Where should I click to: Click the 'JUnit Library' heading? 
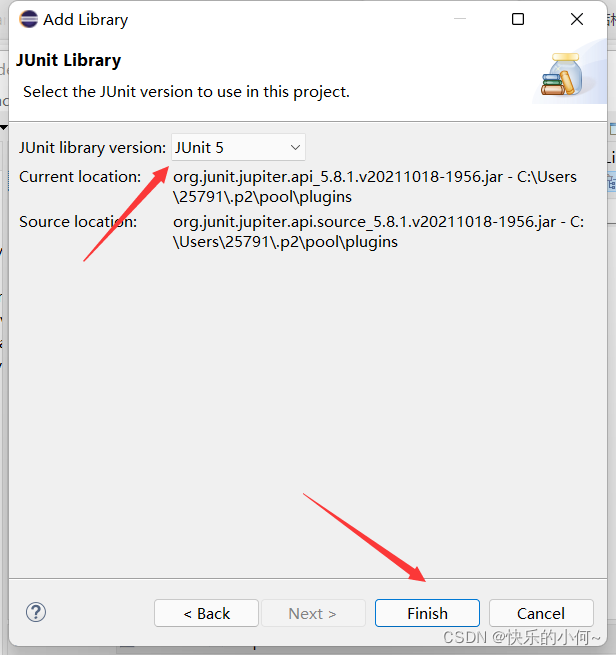pos(68,61)
